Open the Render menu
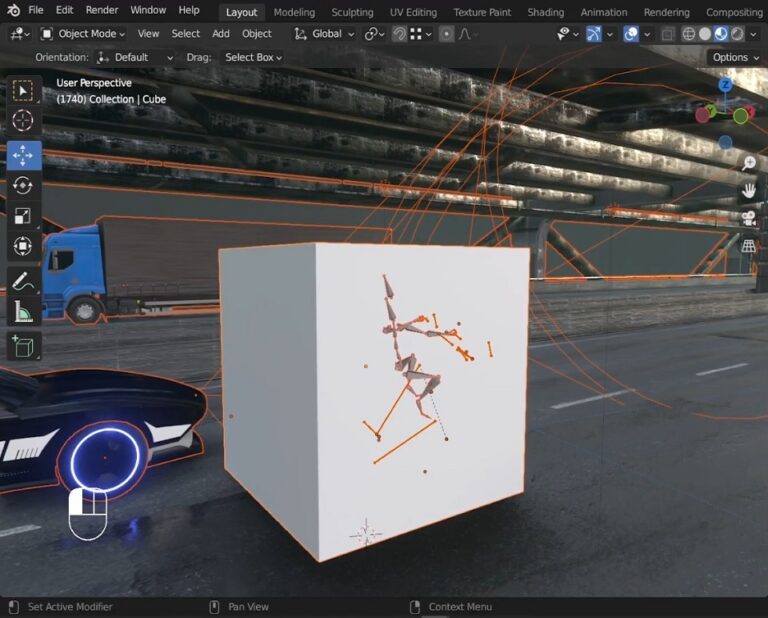The image size is (768, 618). tap(101, 10)
